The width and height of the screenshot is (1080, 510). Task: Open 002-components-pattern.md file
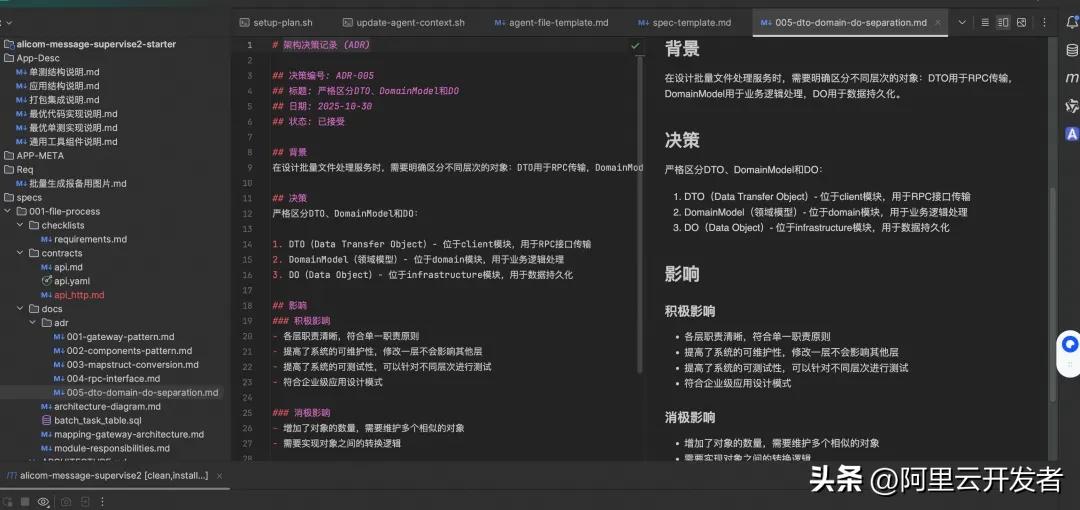[x=123, y=351]
